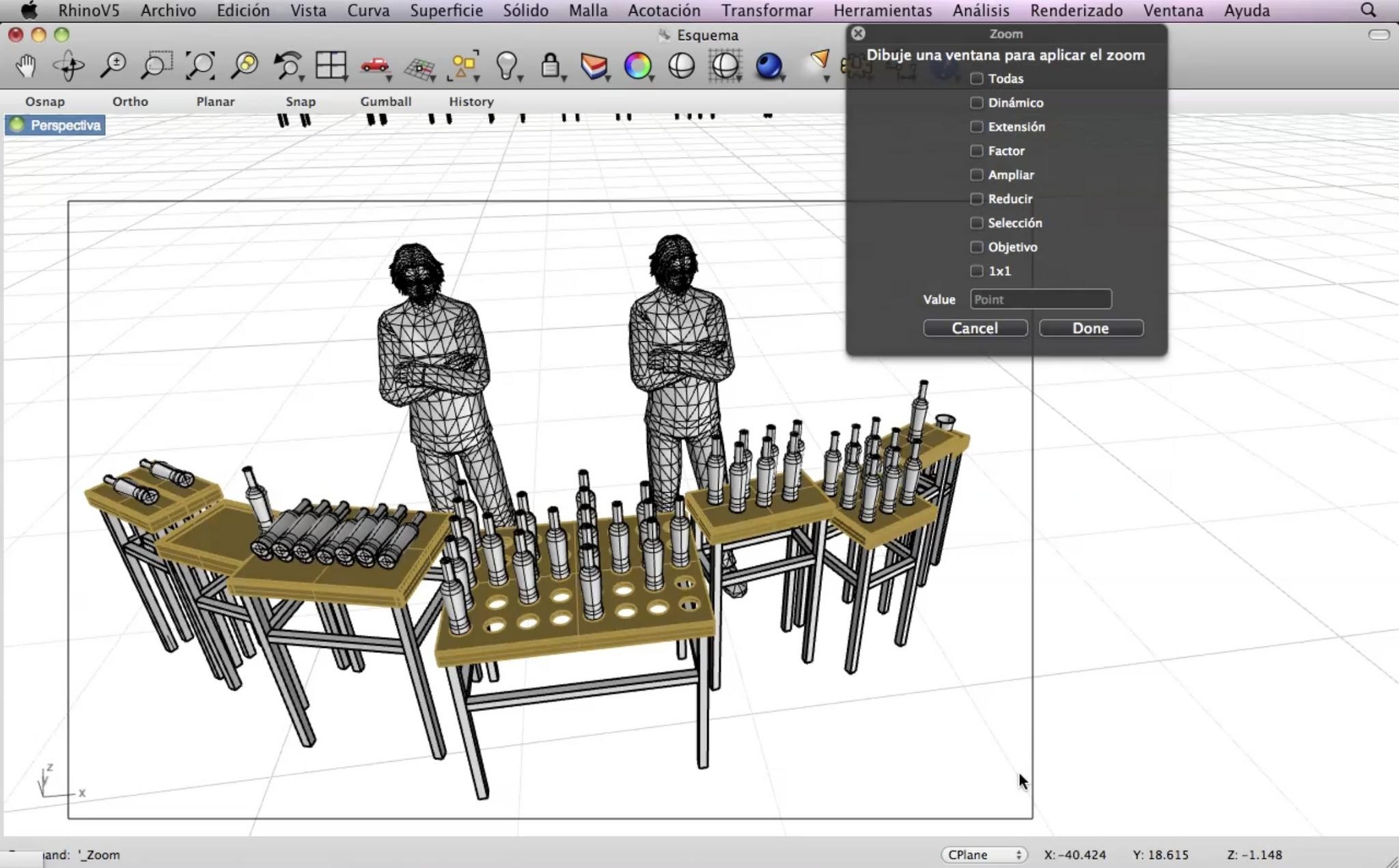This screenshot has width=1399, height=868.
Task: Select the Pan hand tool
Action: point(26,66)
